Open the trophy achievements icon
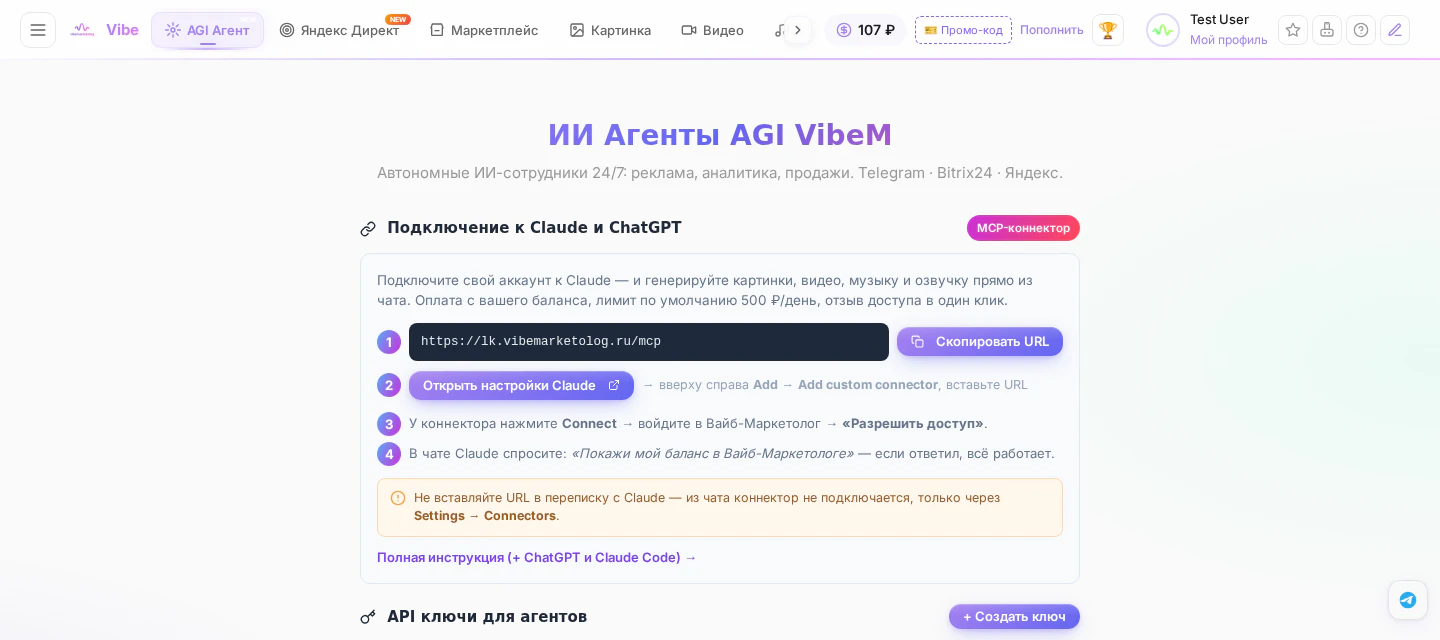The image size is (1440, 640). [x=1107, y=30]
